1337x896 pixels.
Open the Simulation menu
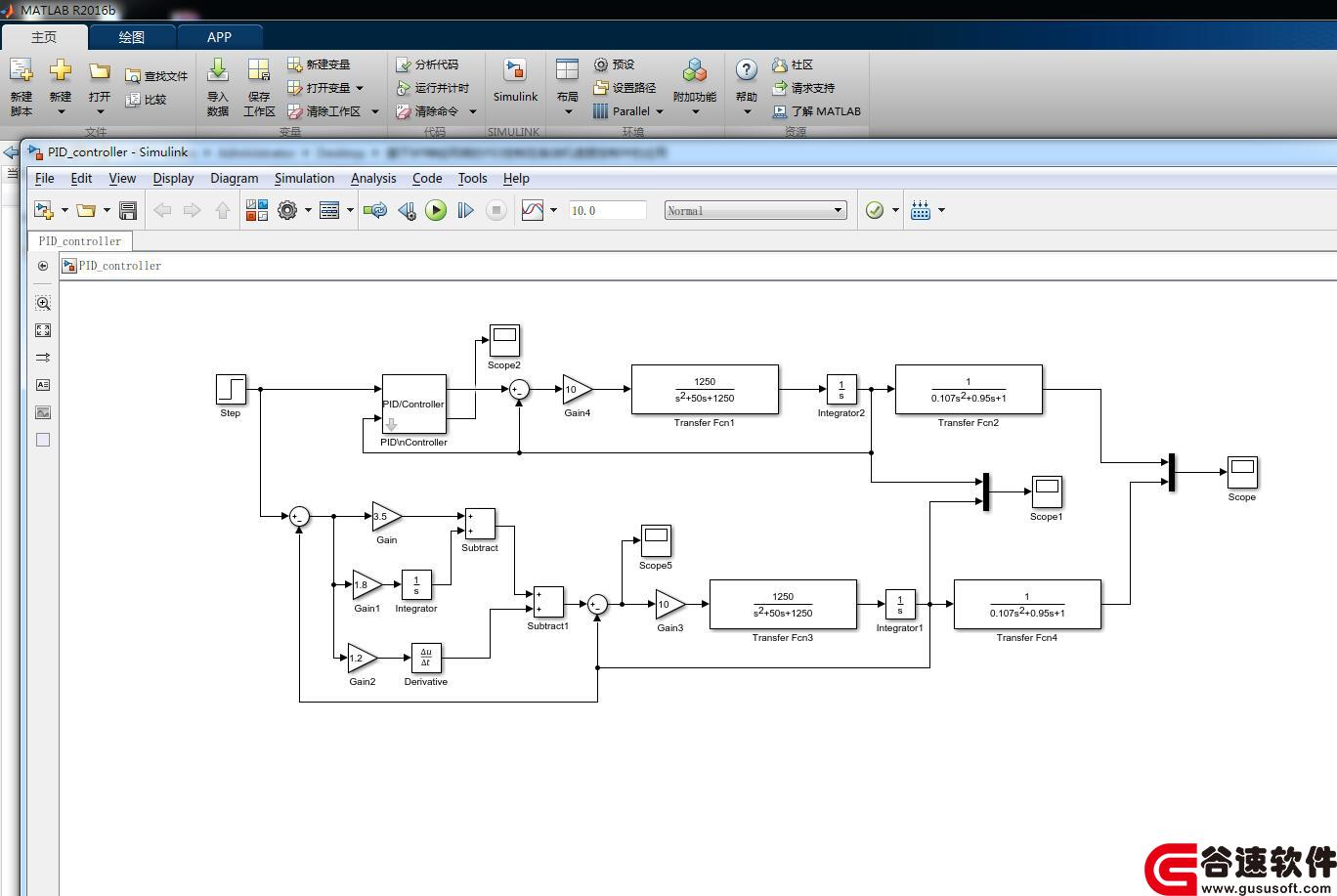pos(304,178)
